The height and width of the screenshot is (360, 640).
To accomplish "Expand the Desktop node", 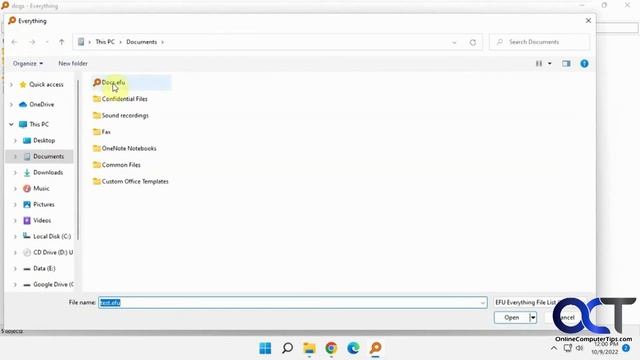I will 16,140.
